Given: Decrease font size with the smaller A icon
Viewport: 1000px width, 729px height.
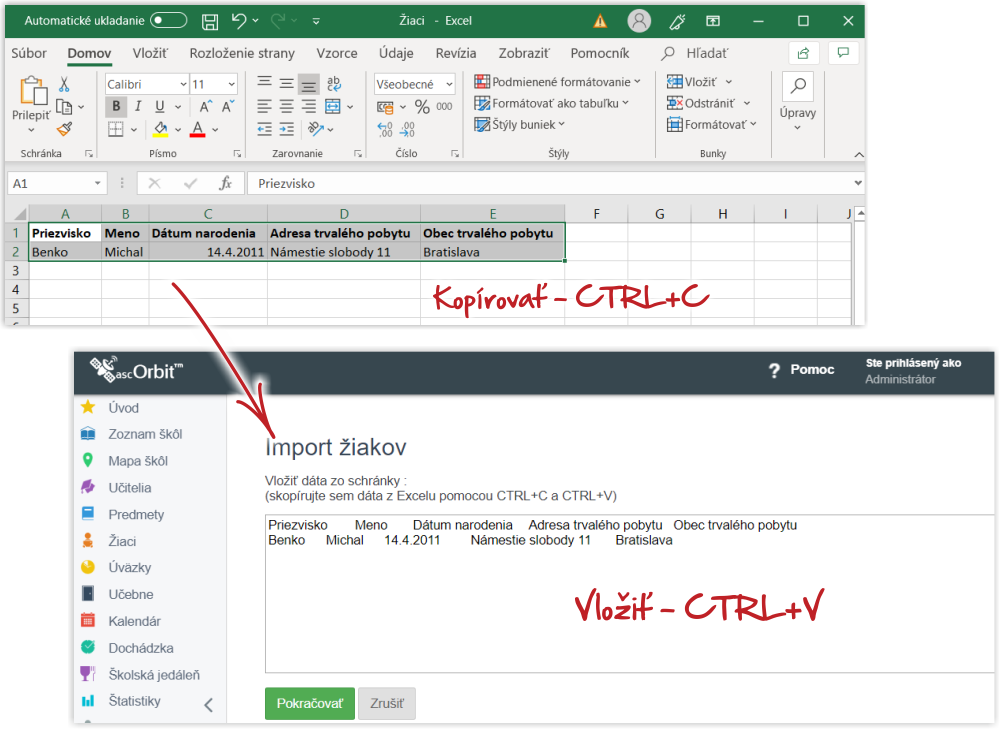Looking at the screenshot, I should pyautogui.click(x=228, y=107).
